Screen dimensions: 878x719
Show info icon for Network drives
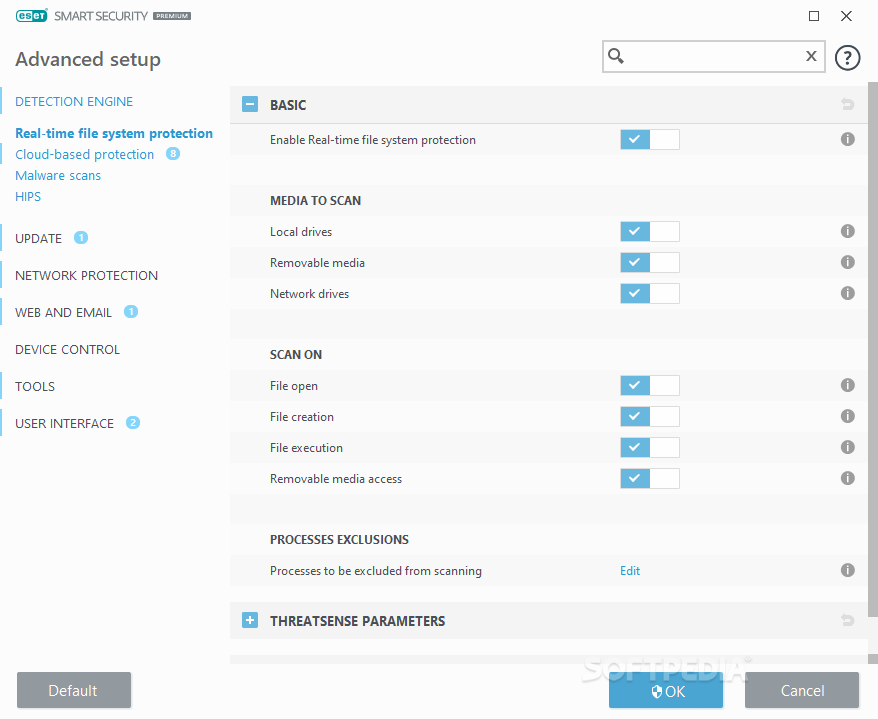(x=847, y=293)
